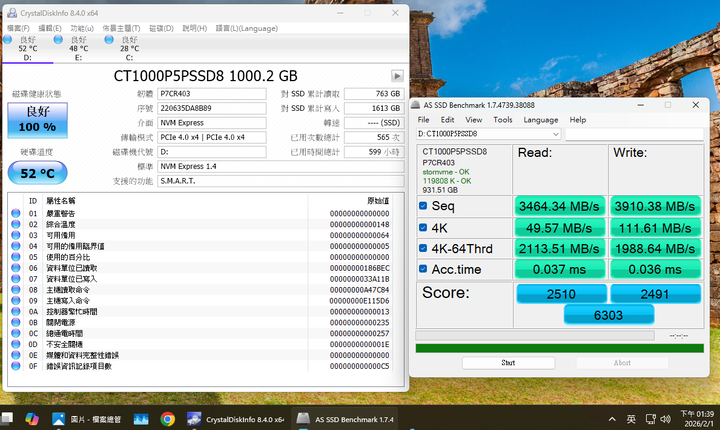Click the taskbar clock showing 下午 01:39
Viewport: 720px width, 430px height.
(697, 419)
